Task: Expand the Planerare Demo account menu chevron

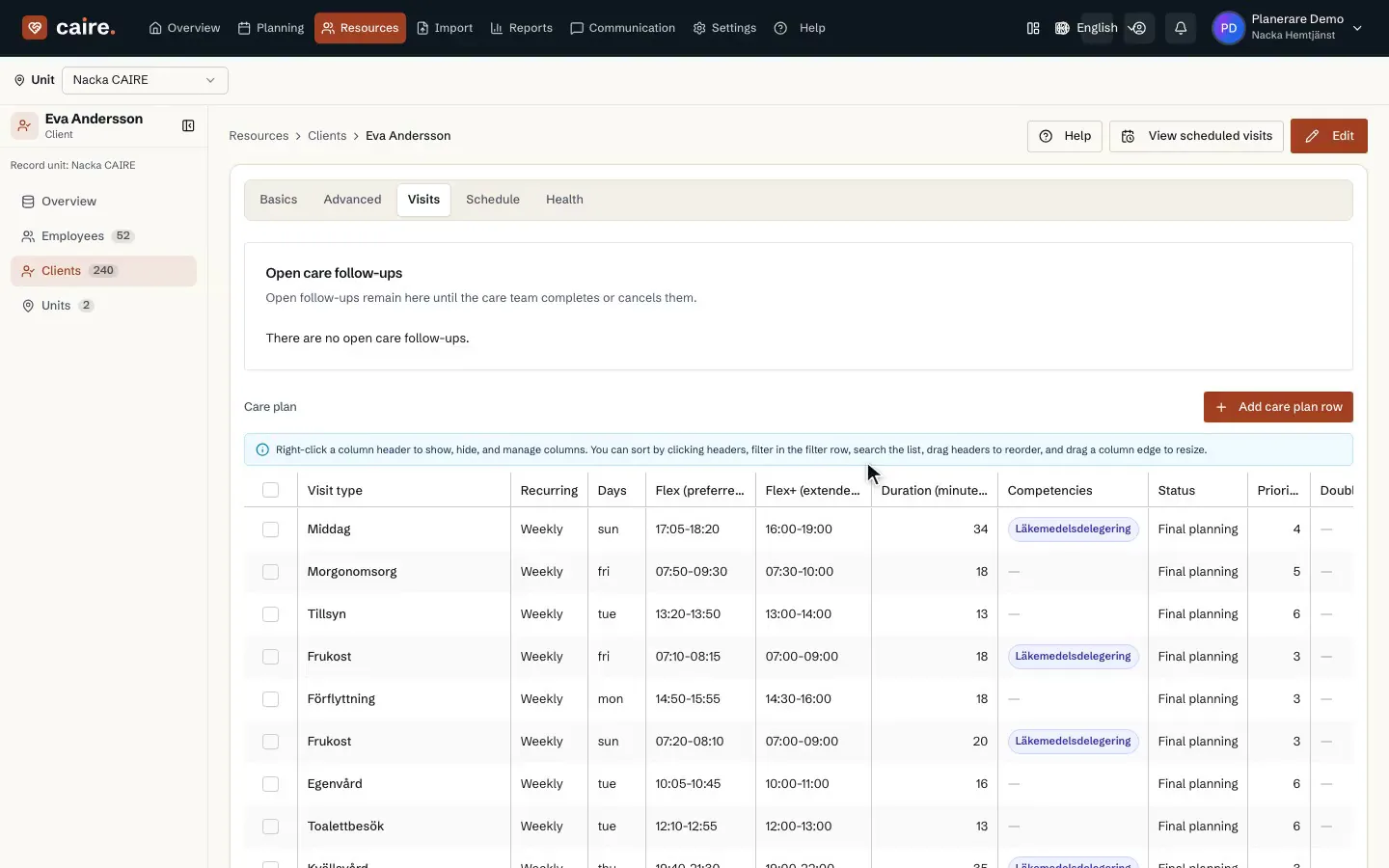Action: tap(1357, 28)
